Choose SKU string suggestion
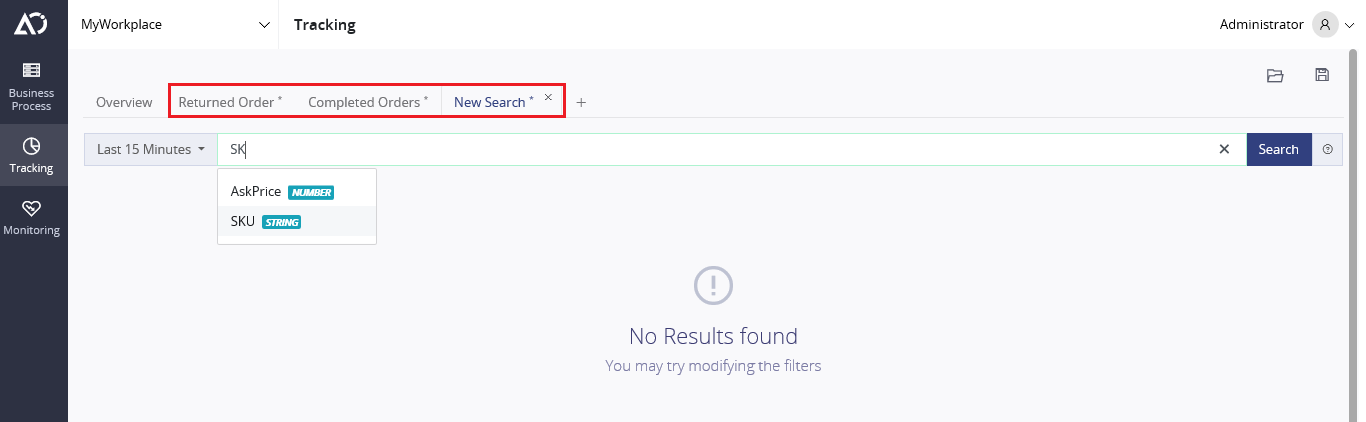 [296, 222]
